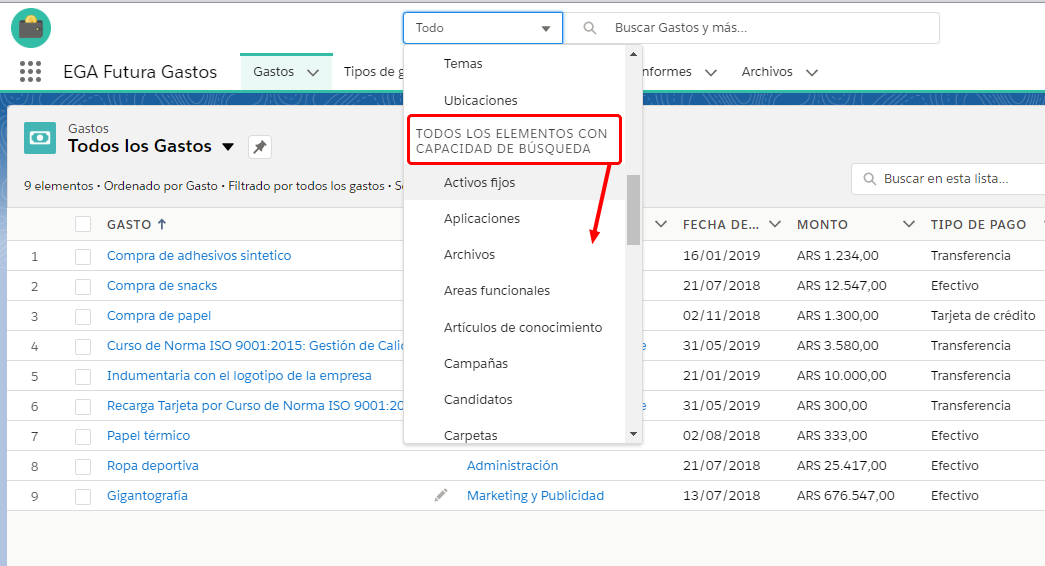This screenshot has width=1045, height=566.
Task: Check the box for Compra de snacks
Action: click(83, 286)
